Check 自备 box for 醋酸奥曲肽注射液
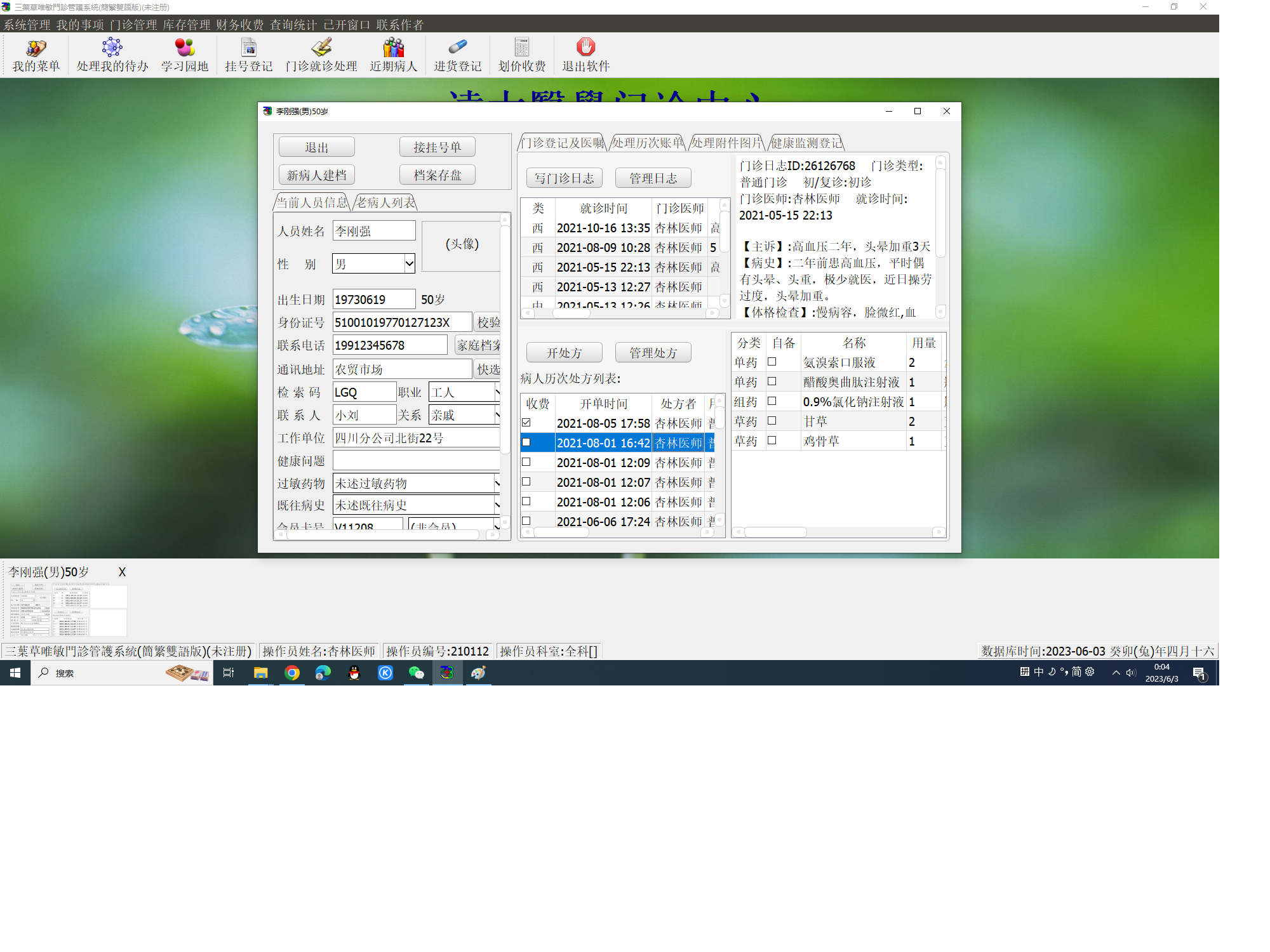Viewport: 1270px width, 952px height. (772, 381)
